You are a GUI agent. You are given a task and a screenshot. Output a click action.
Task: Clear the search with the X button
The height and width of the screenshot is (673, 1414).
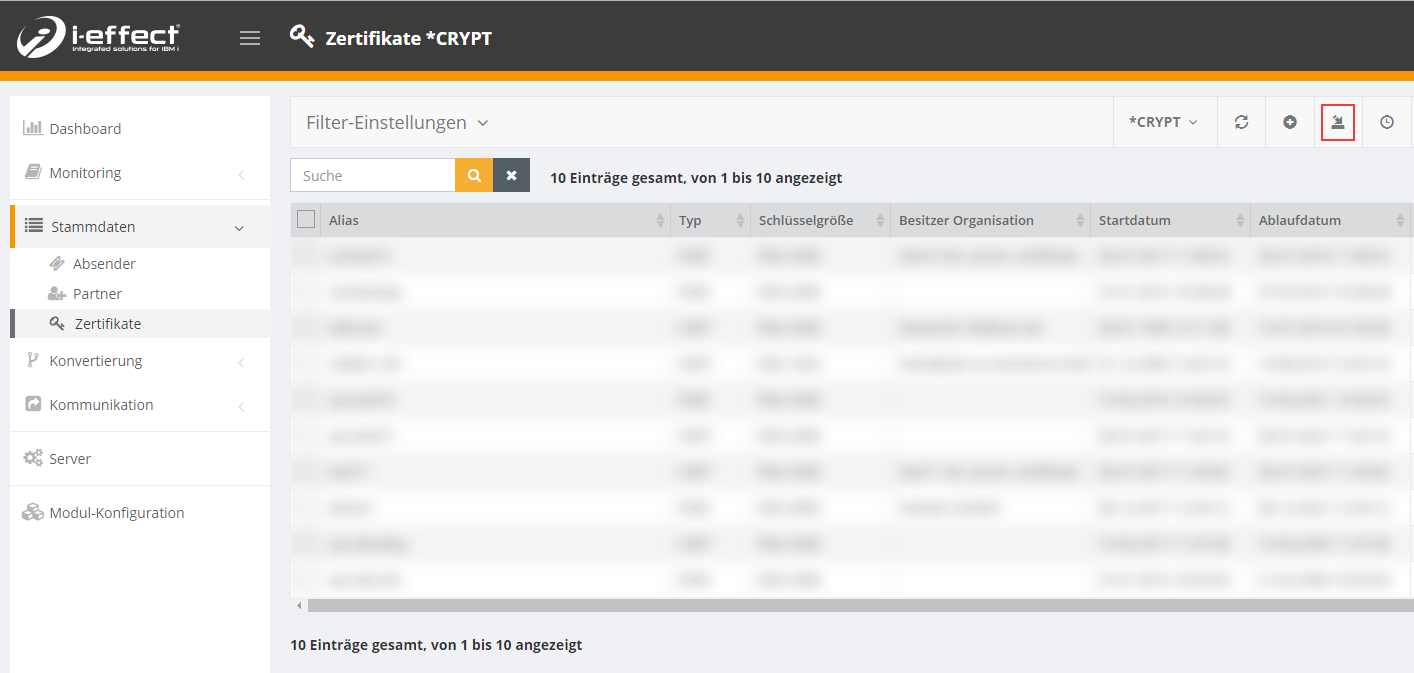(x=511, y=175)
